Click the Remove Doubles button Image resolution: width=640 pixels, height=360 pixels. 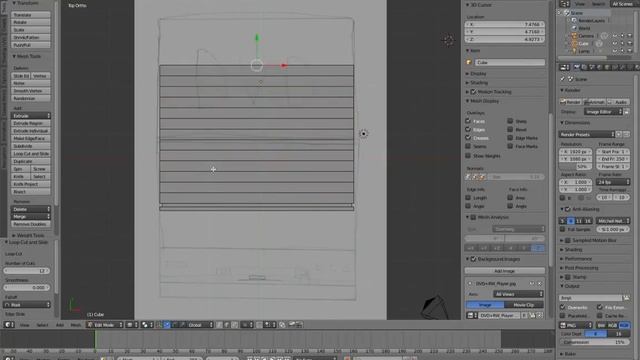click(31, 224)
